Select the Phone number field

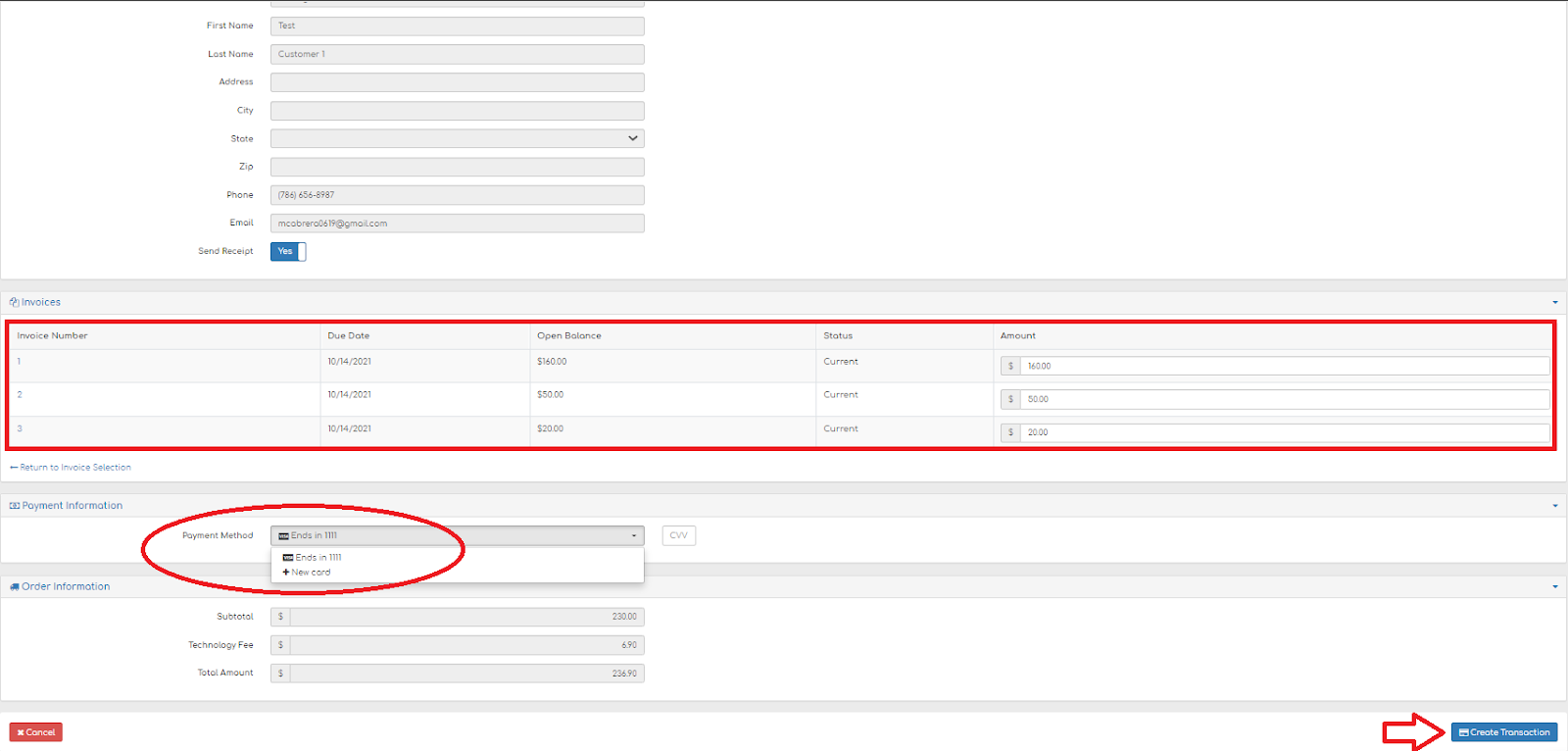coord(457,195)
